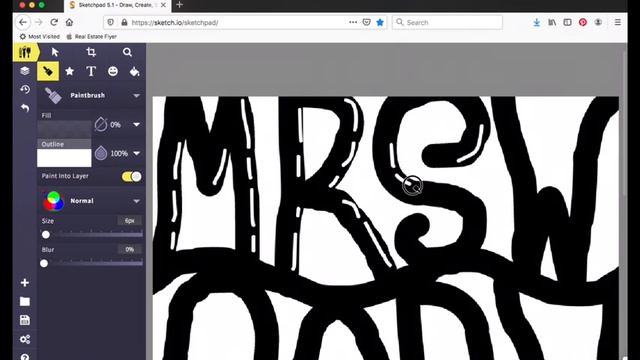Screen dimensions: 640x360
Task: Undo with the curved arrow icon
Action: tap(25, 108)
